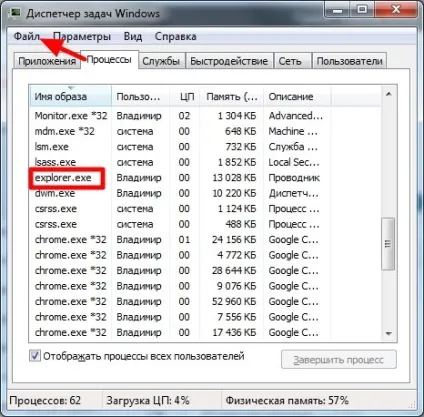Switch to the Пользователи tab

(349, 61)
